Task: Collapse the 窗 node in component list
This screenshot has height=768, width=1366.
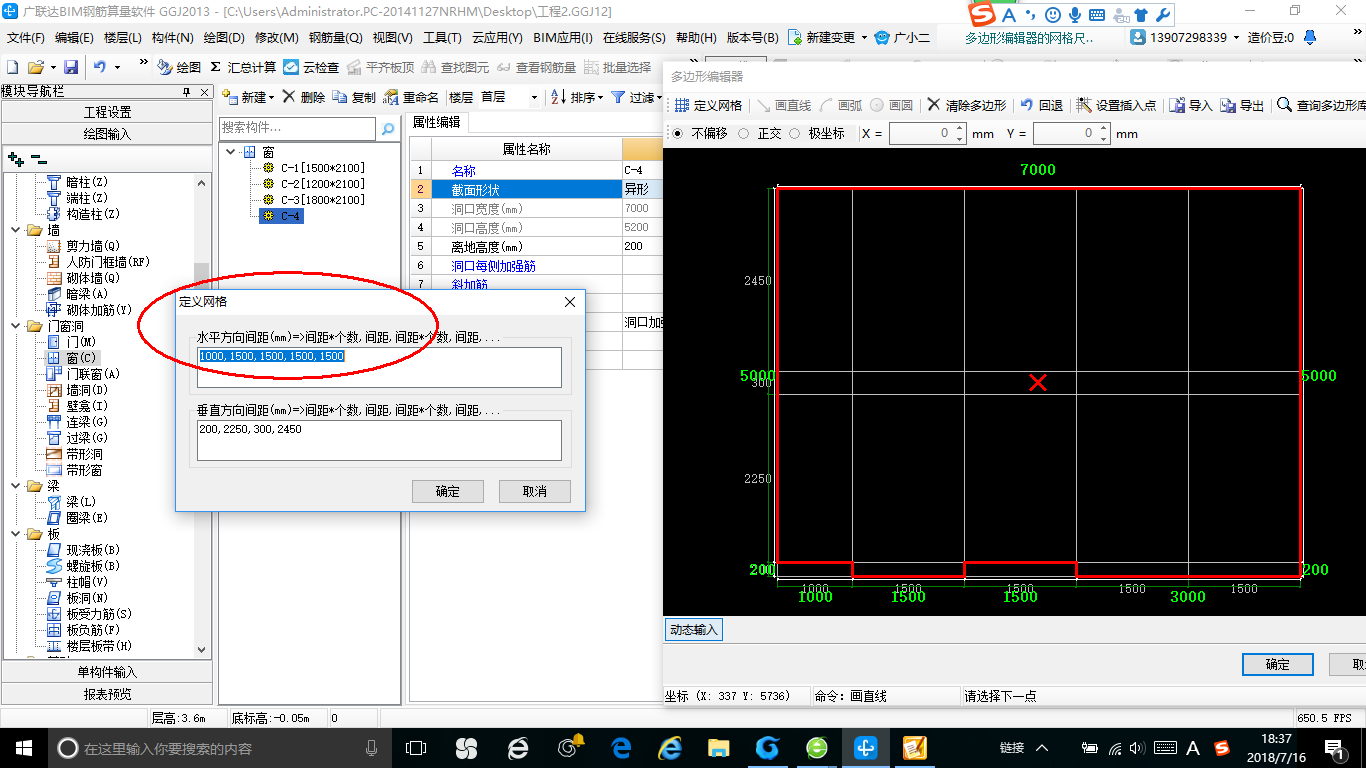Action: (232, 152)
